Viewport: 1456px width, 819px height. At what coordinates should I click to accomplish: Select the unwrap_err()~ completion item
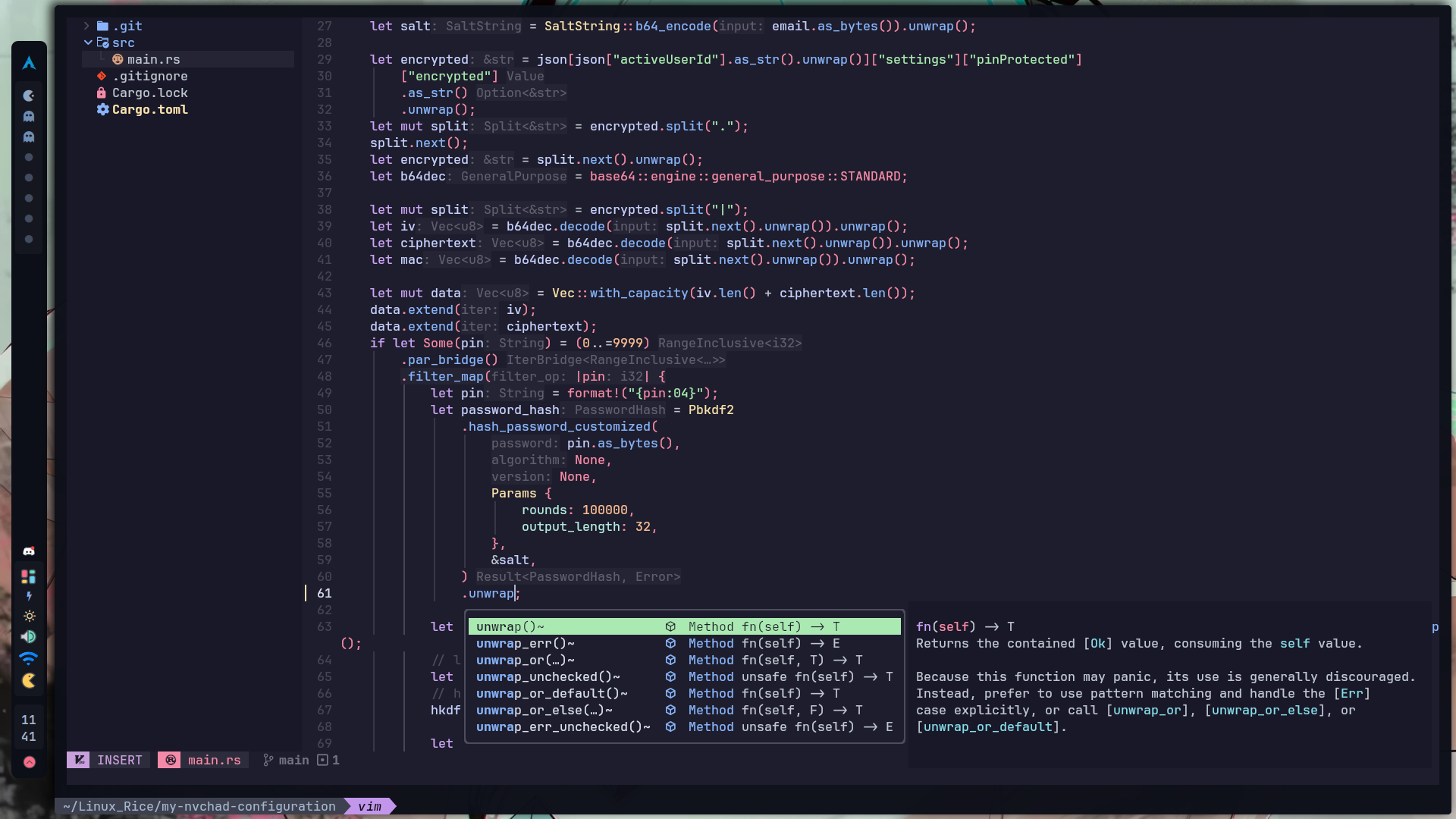click(684, 643)
